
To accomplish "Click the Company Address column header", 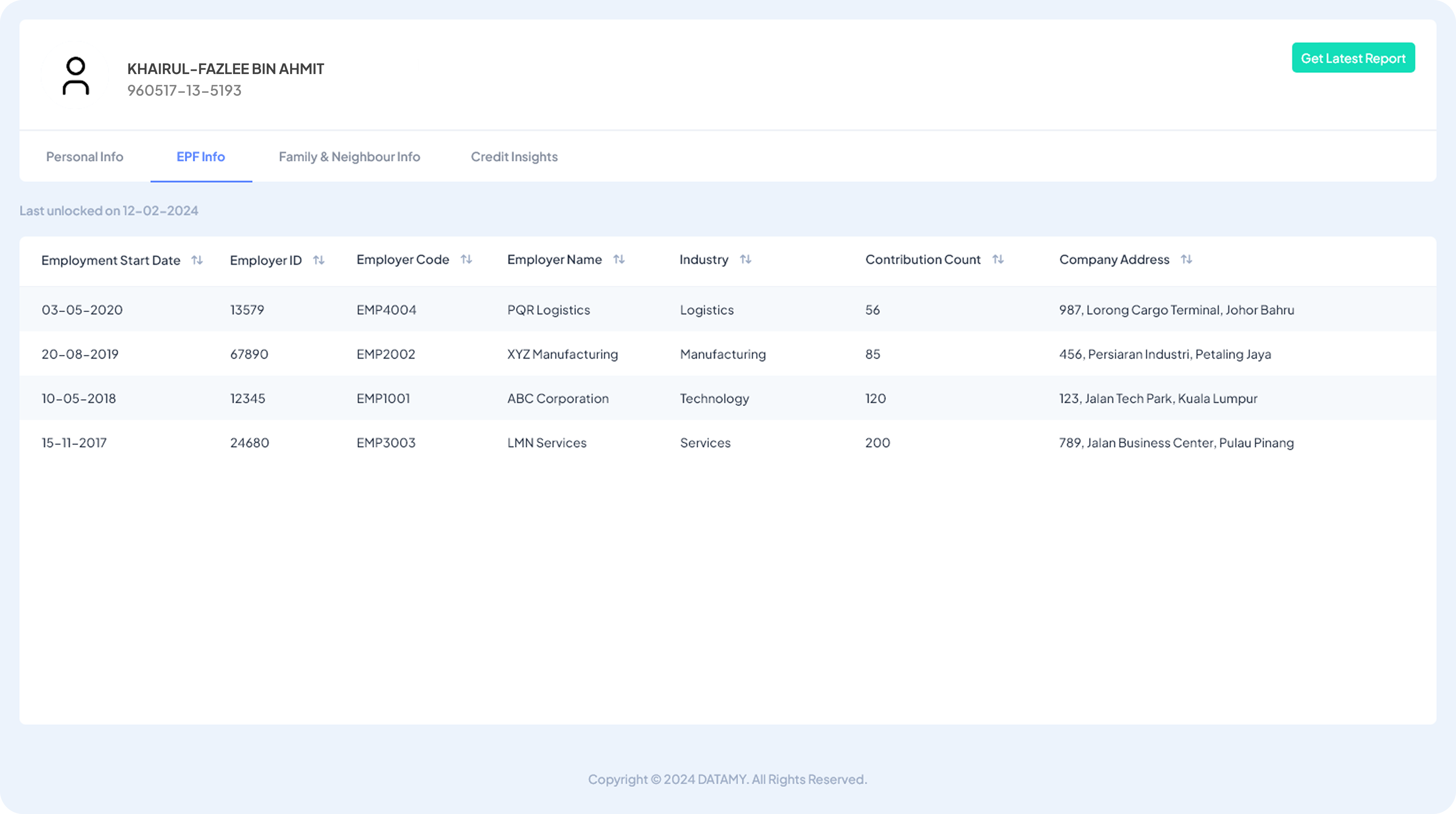I will [x=1114, y=260].
